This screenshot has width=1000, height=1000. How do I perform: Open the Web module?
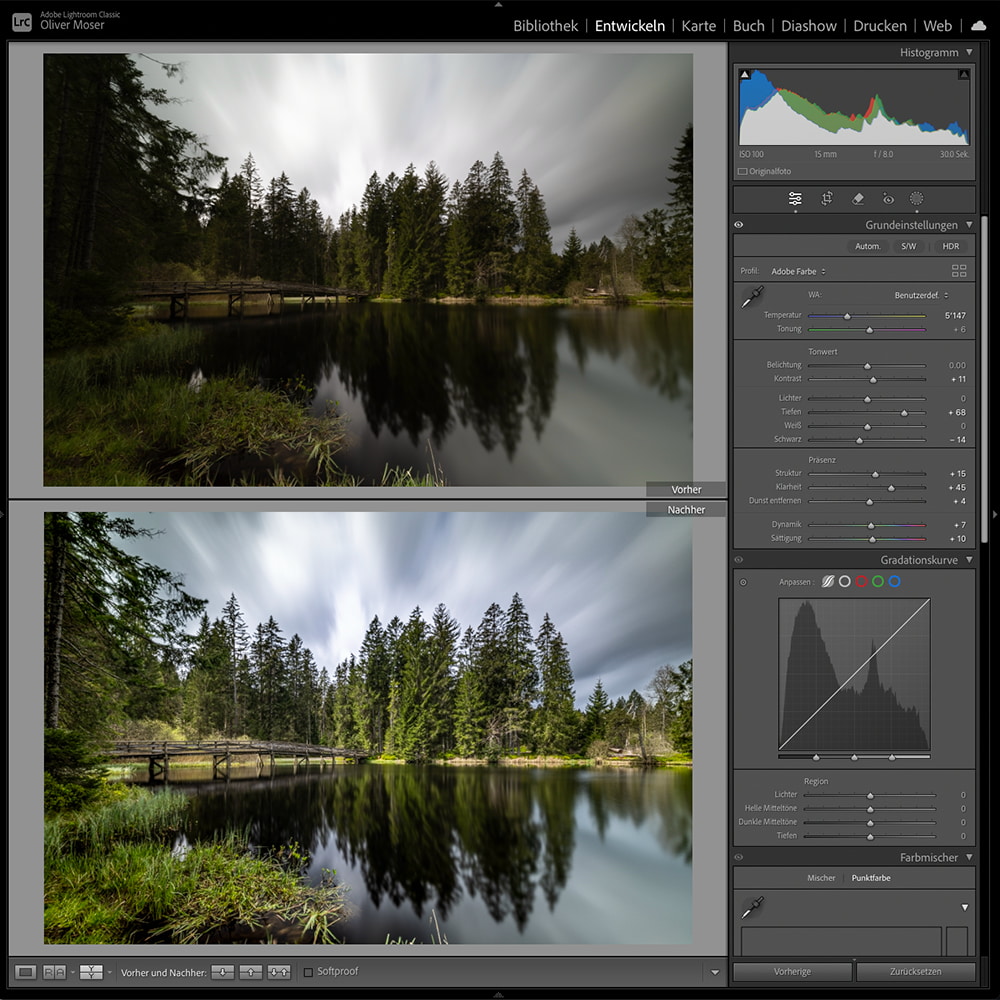pyautogui.click(x=937, y=26)
